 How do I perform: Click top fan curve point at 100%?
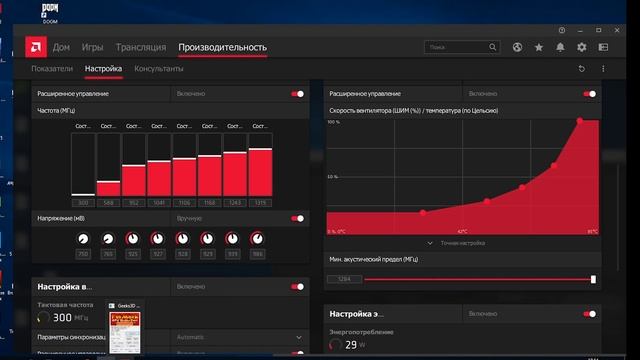(580, 120)
